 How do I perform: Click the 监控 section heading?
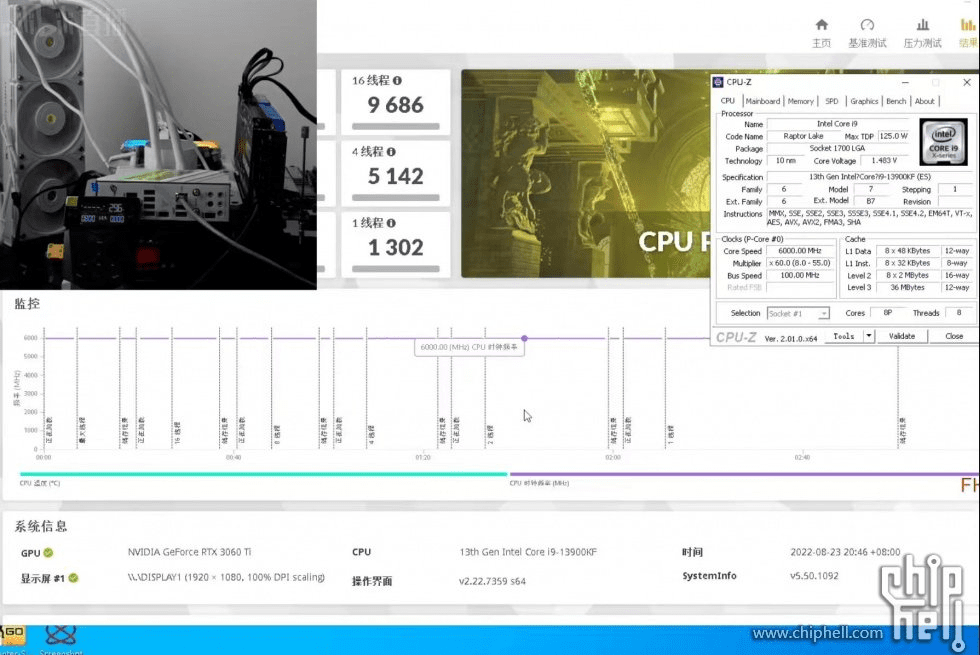(27, 304)
